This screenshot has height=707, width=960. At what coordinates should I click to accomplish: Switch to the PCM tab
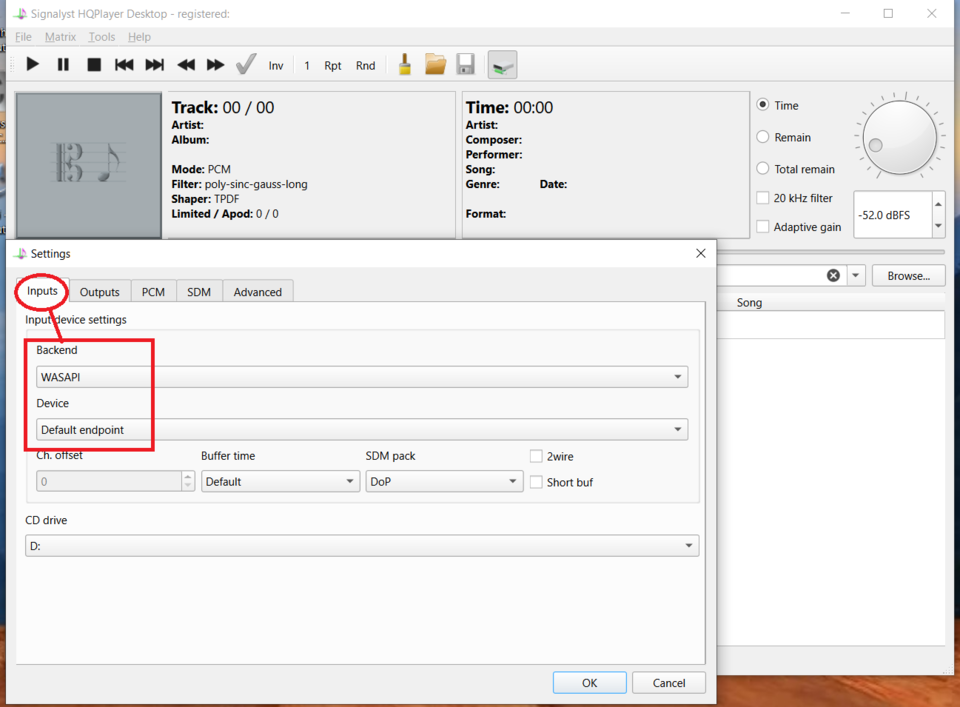[154, 292]
